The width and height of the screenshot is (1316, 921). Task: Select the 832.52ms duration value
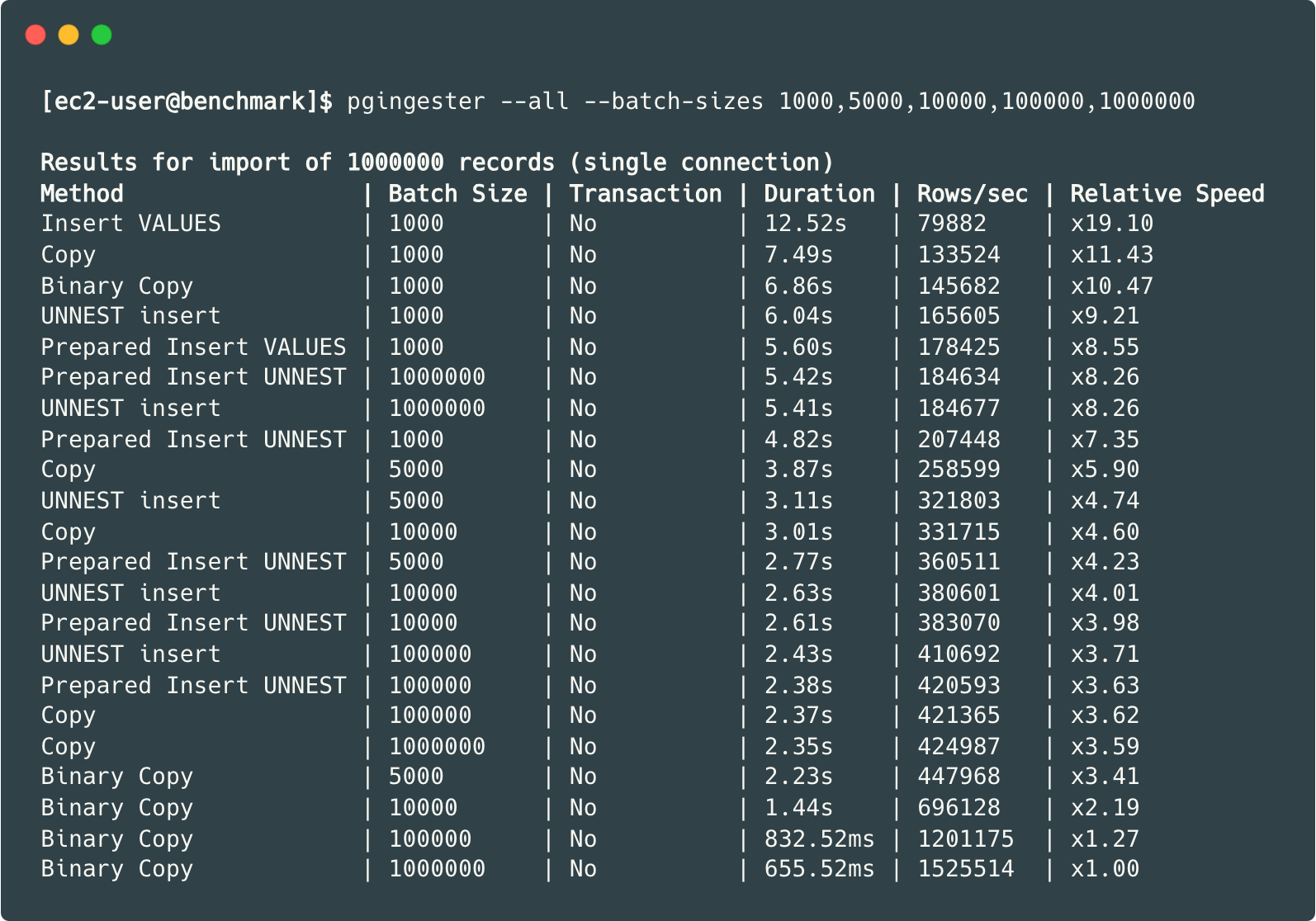[818, 839]
